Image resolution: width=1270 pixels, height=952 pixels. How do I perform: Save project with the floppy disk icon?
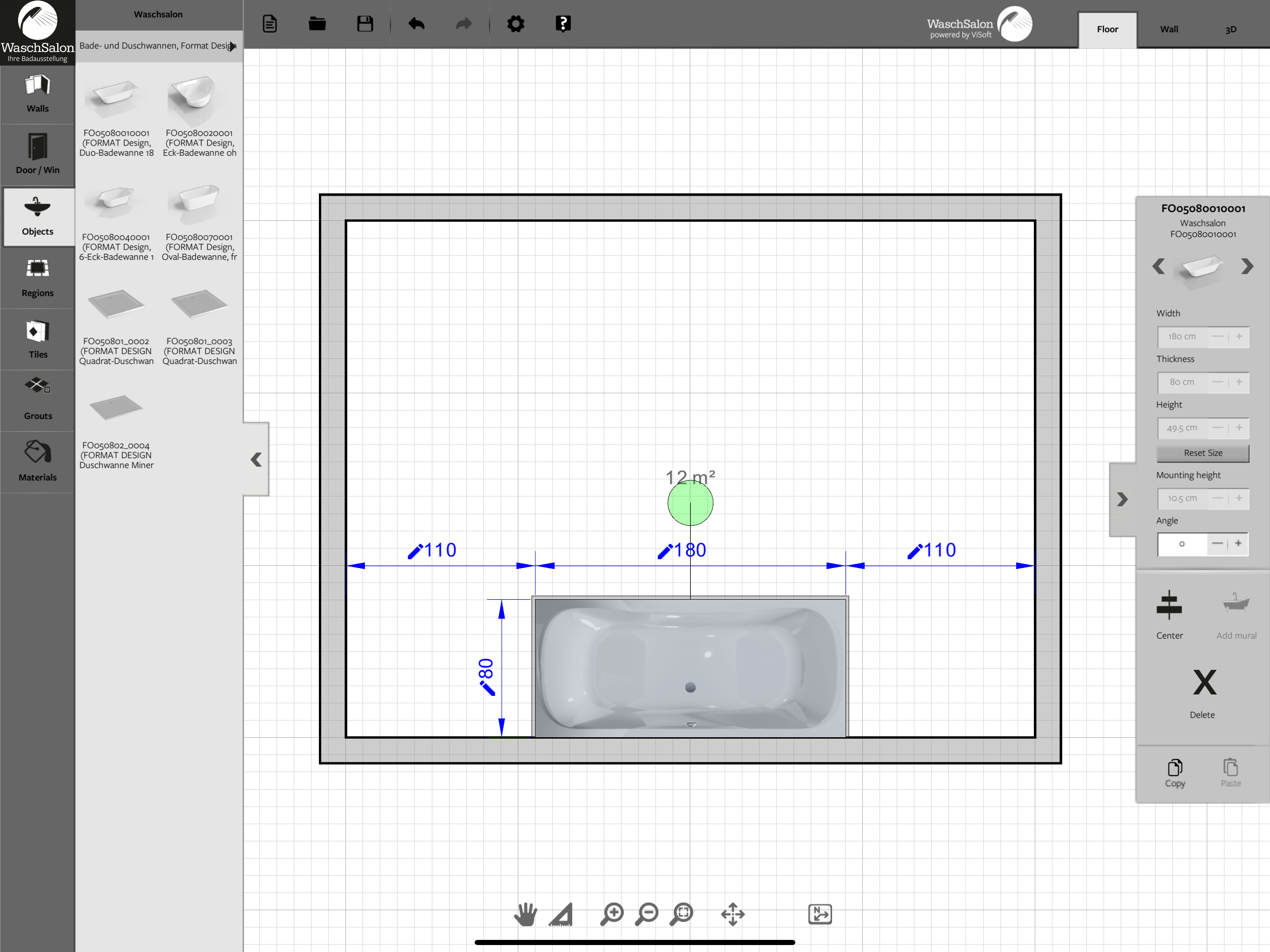[365, 24]
